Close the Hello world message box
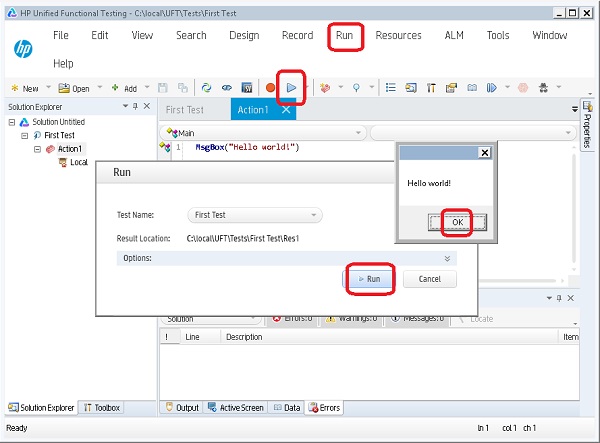This screenshot has height=443, width=600. tap(485, 153)
